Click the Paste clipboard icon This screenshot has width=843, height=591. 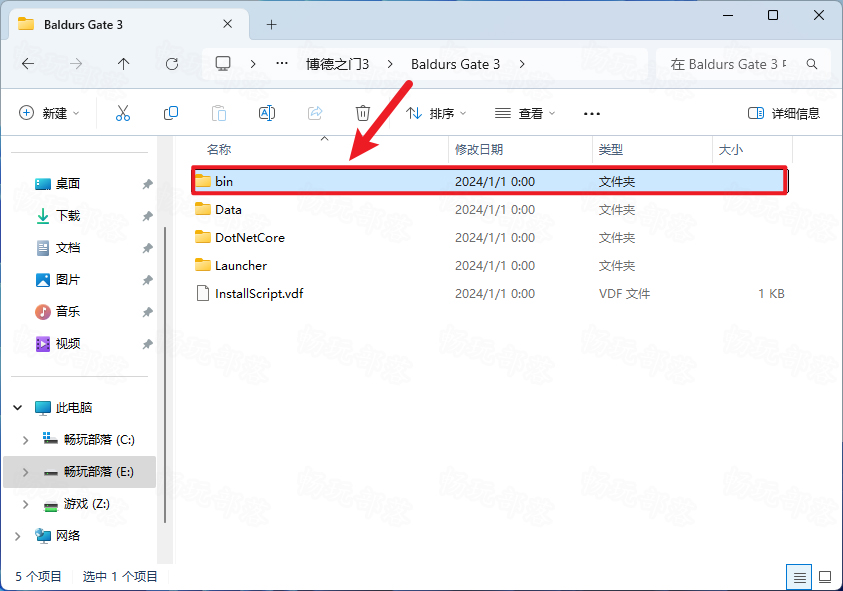coord(219,113)
